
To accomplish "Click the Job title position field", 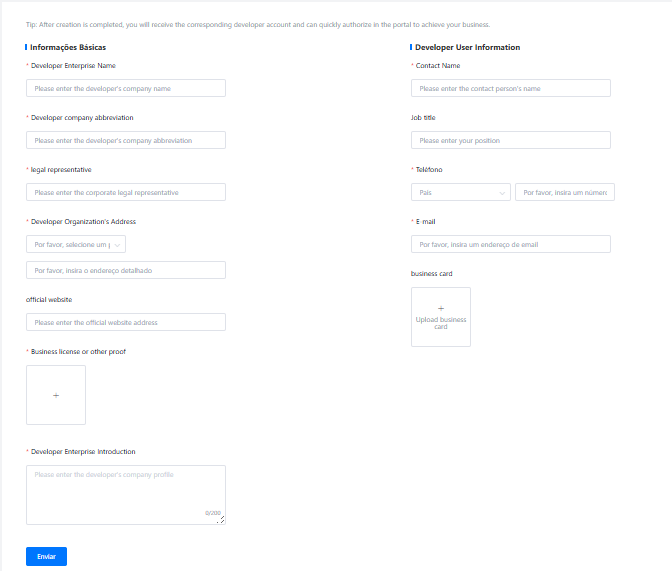I will pos(510,140).
